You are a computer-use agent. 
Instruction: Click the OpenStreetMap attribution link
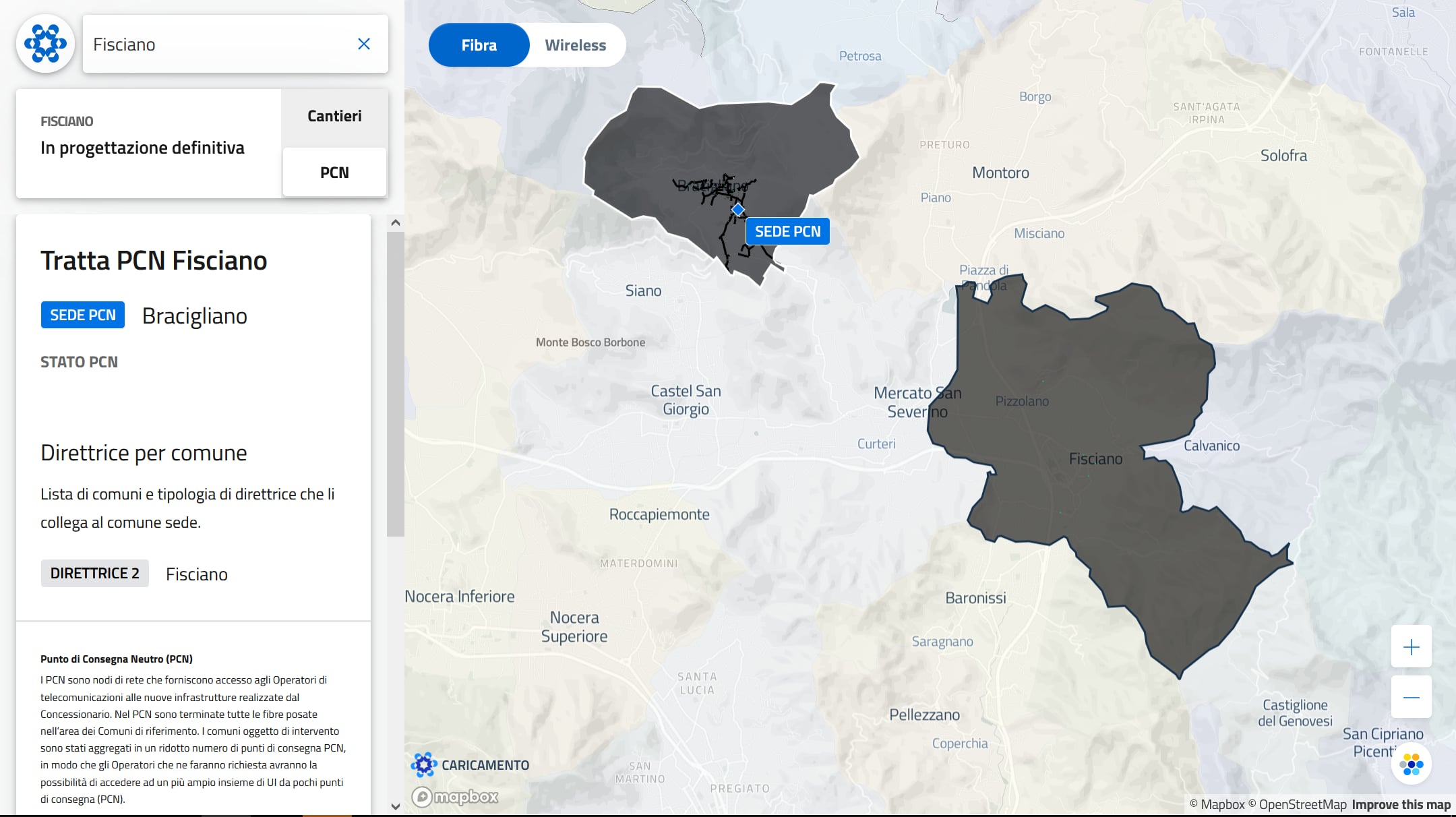click(1302, 804)
